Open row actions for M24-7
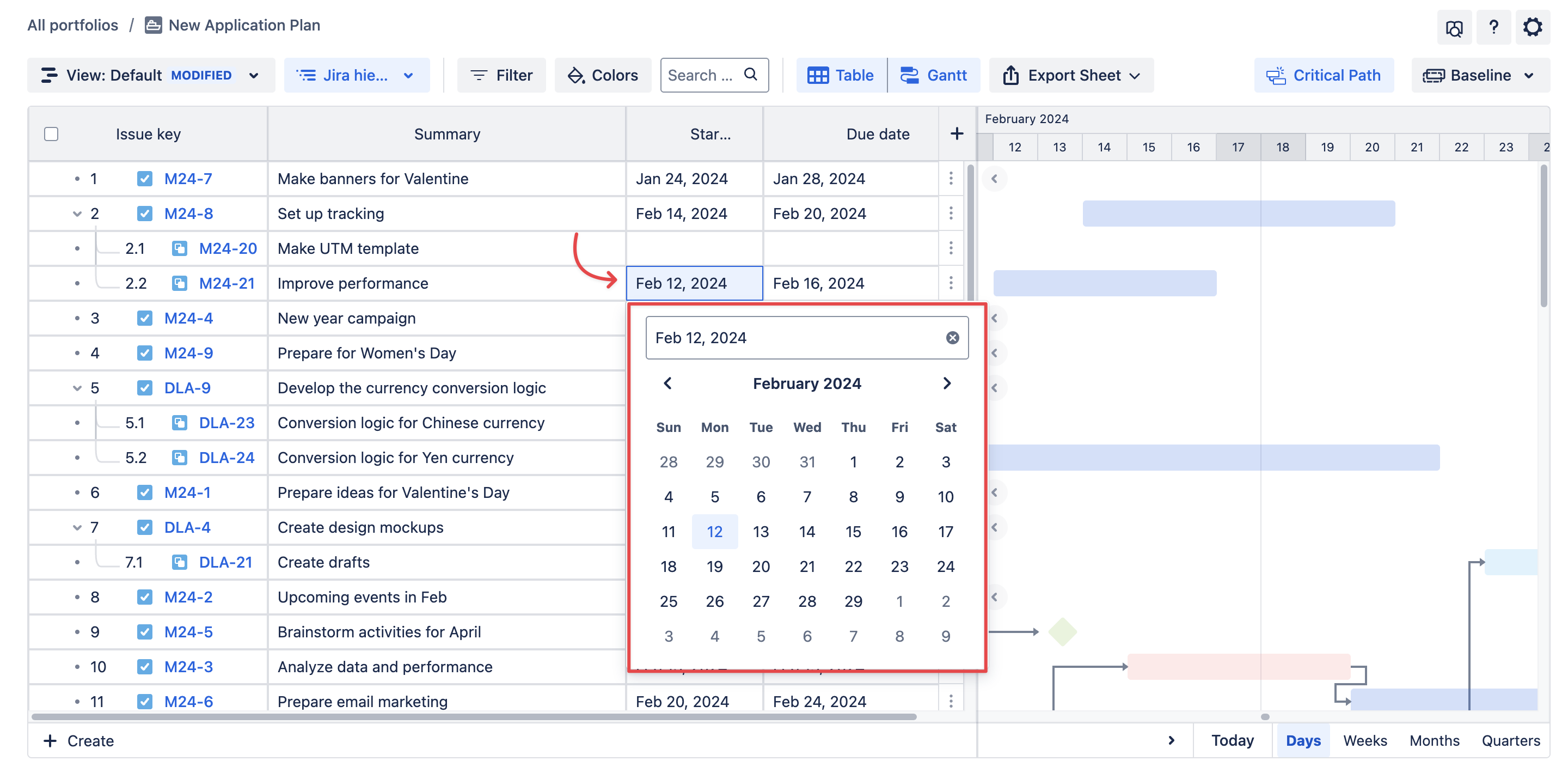 [950, 179]
